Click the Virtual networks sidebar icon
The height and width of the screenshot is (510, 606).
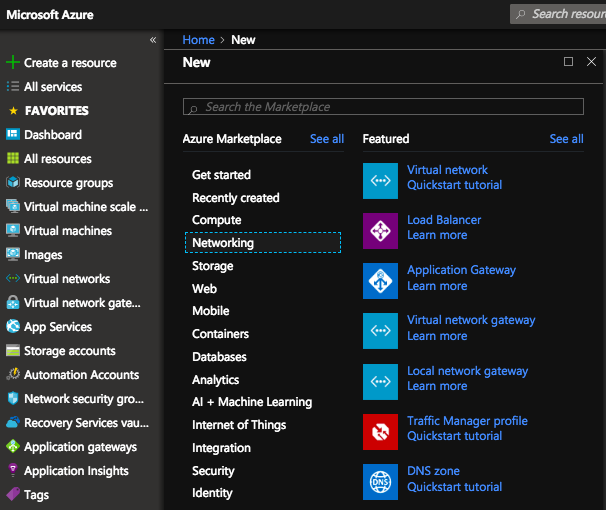point(13,278)
